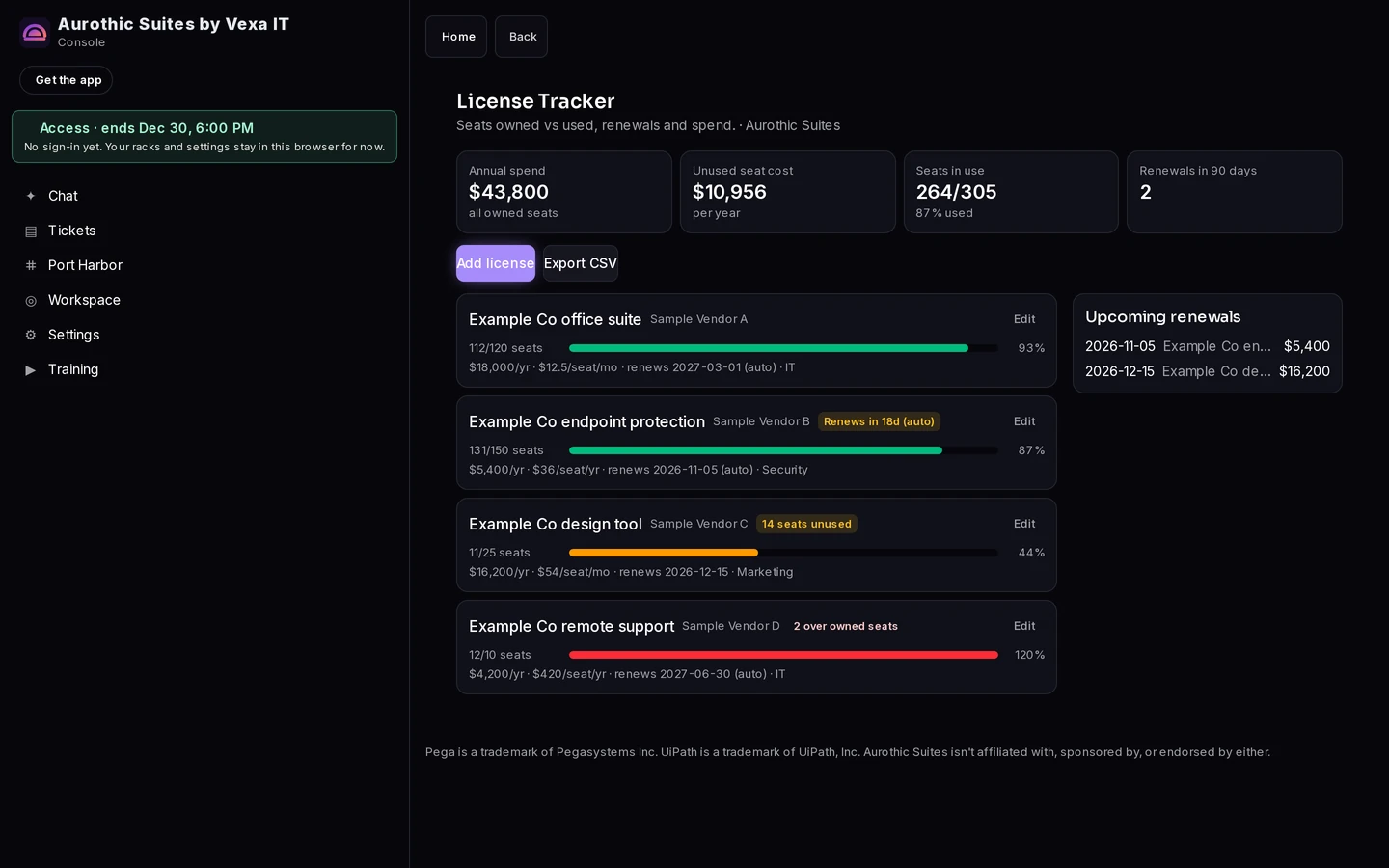The height and width of the screenshot is (868, 1389).
Task: Click the Workspace circle icon
Action: [x=31, y=300]
